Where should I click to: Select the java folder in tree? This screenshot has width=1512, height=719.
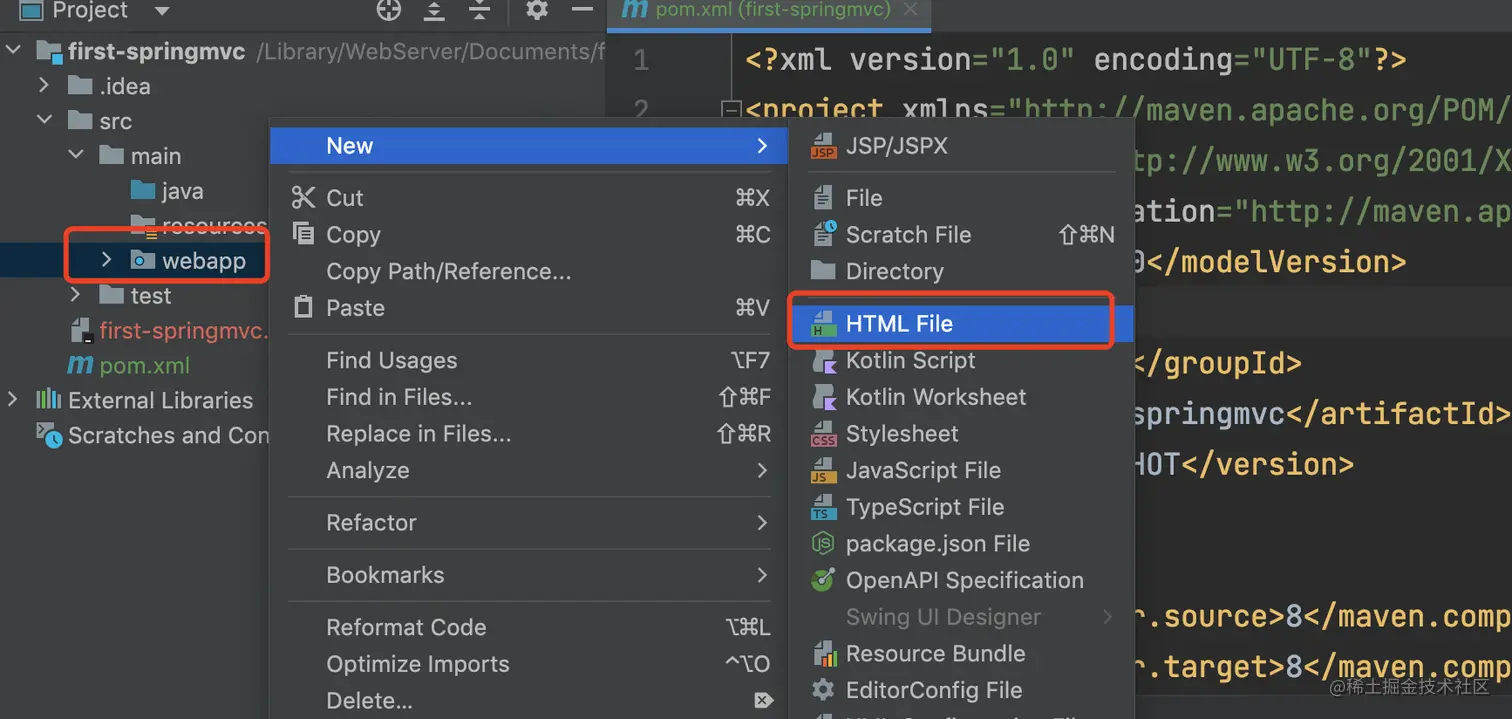(x=181, y=191)
